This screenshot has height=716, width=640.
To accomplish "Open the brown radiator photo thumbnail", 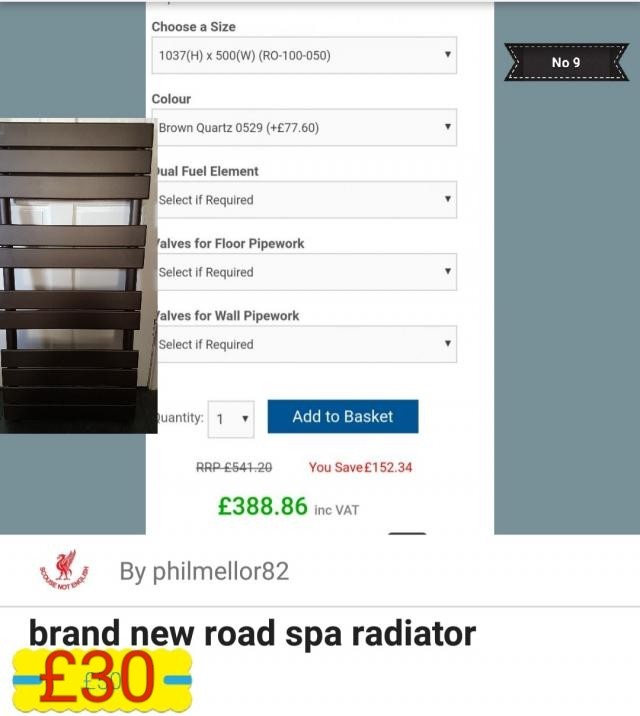I will 78,276.
